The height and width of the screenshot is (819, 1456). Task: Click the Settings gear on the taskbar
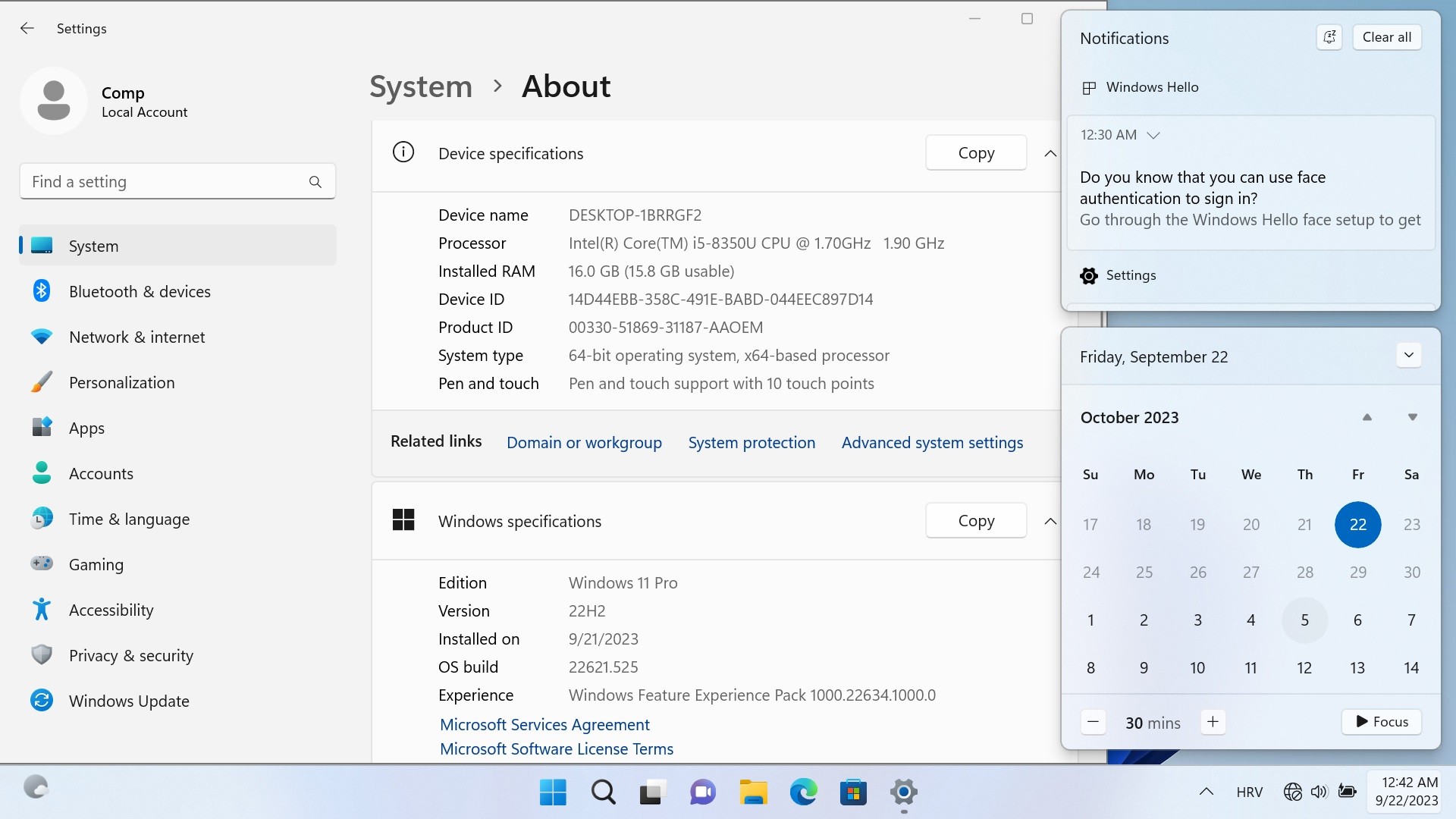pos(903,792)
